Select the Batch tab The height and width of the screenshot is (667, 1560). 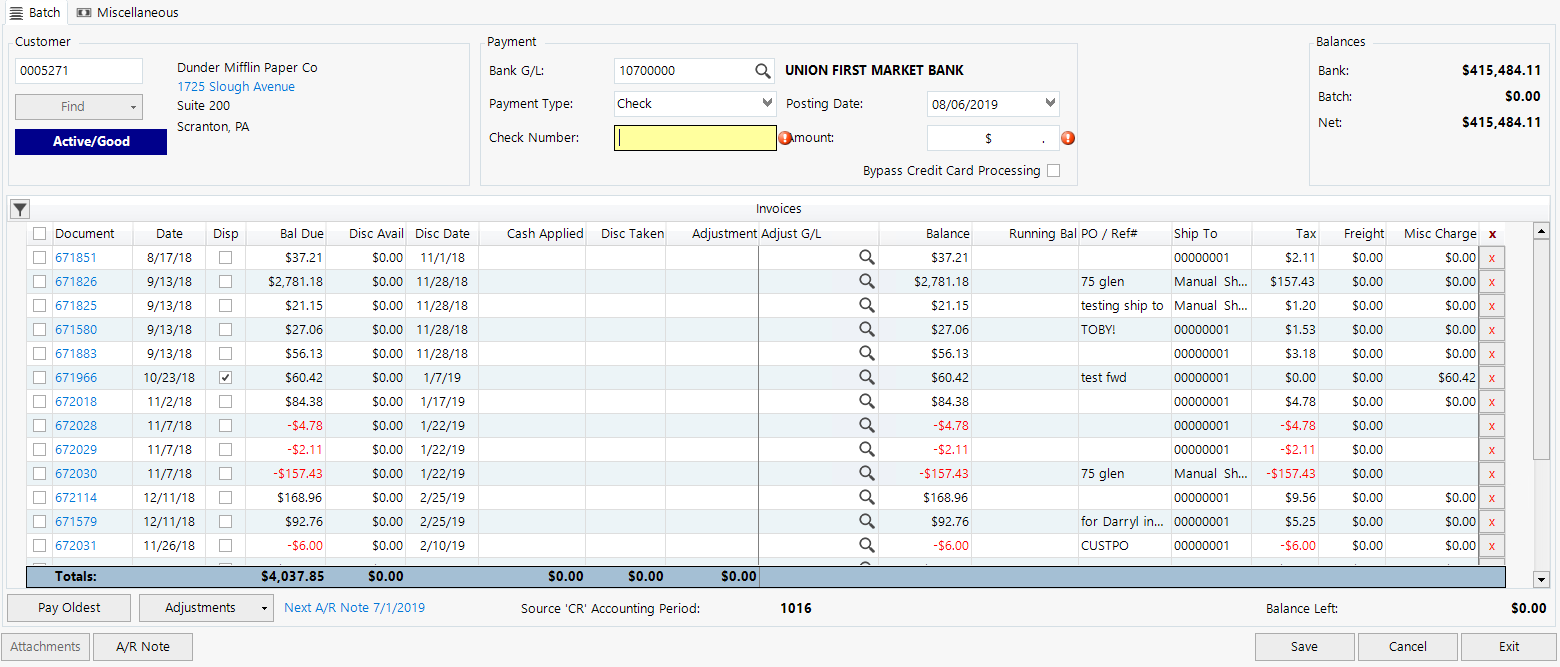pos(35,12)
